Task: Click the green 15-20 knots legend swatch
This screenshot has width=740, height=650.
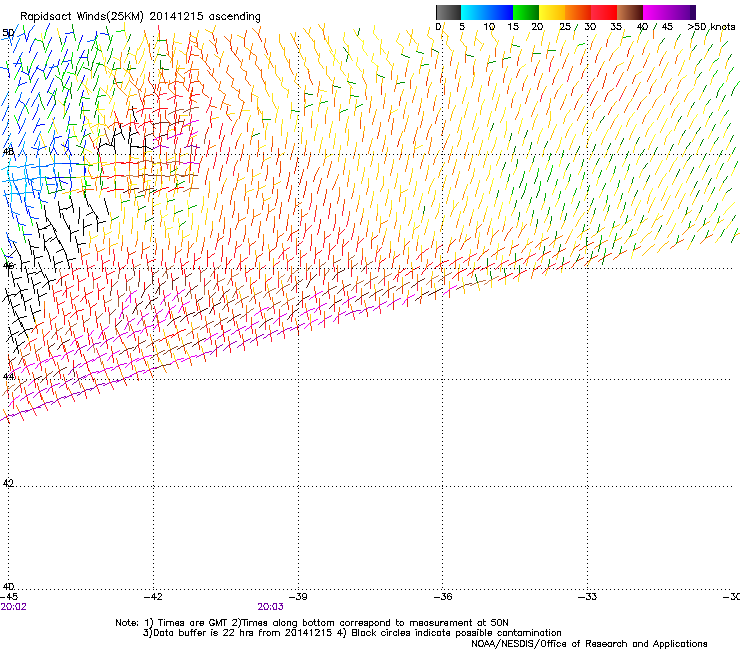Action: coord(526,12)
